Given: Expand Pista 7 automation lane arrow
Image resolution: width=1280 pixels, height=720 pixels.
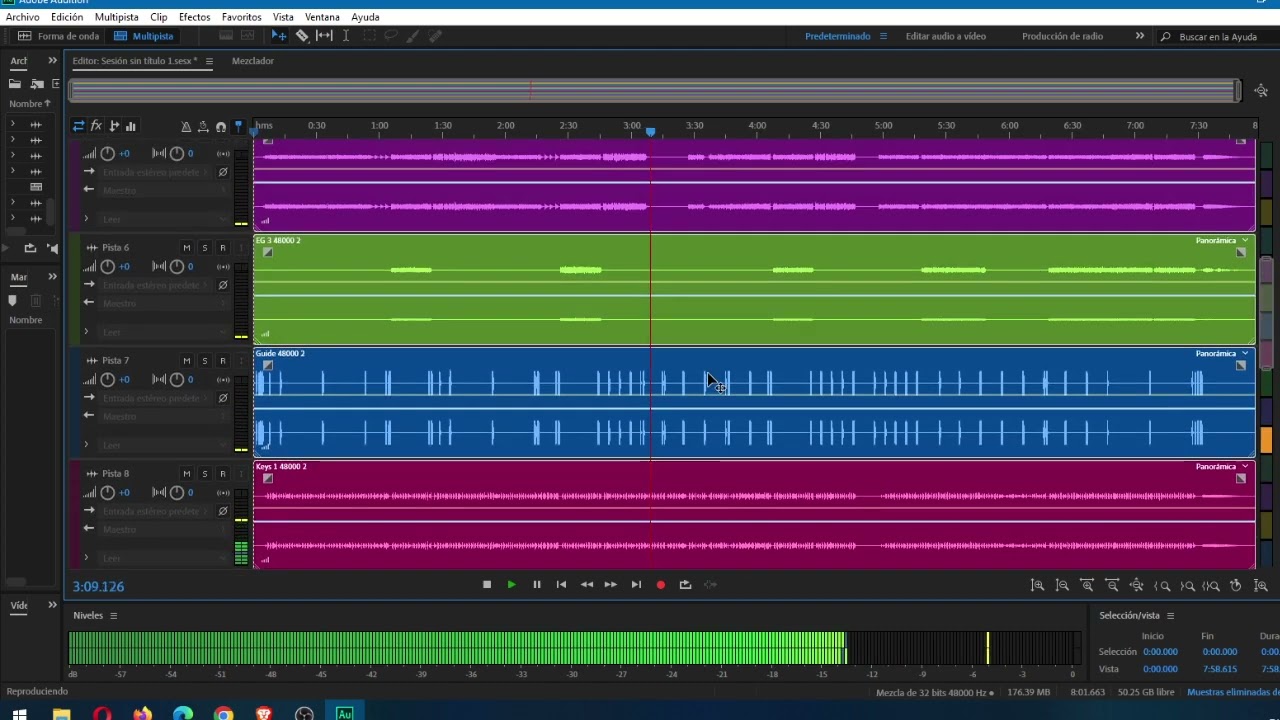Looking at the screenshot, I should [86, 445].
